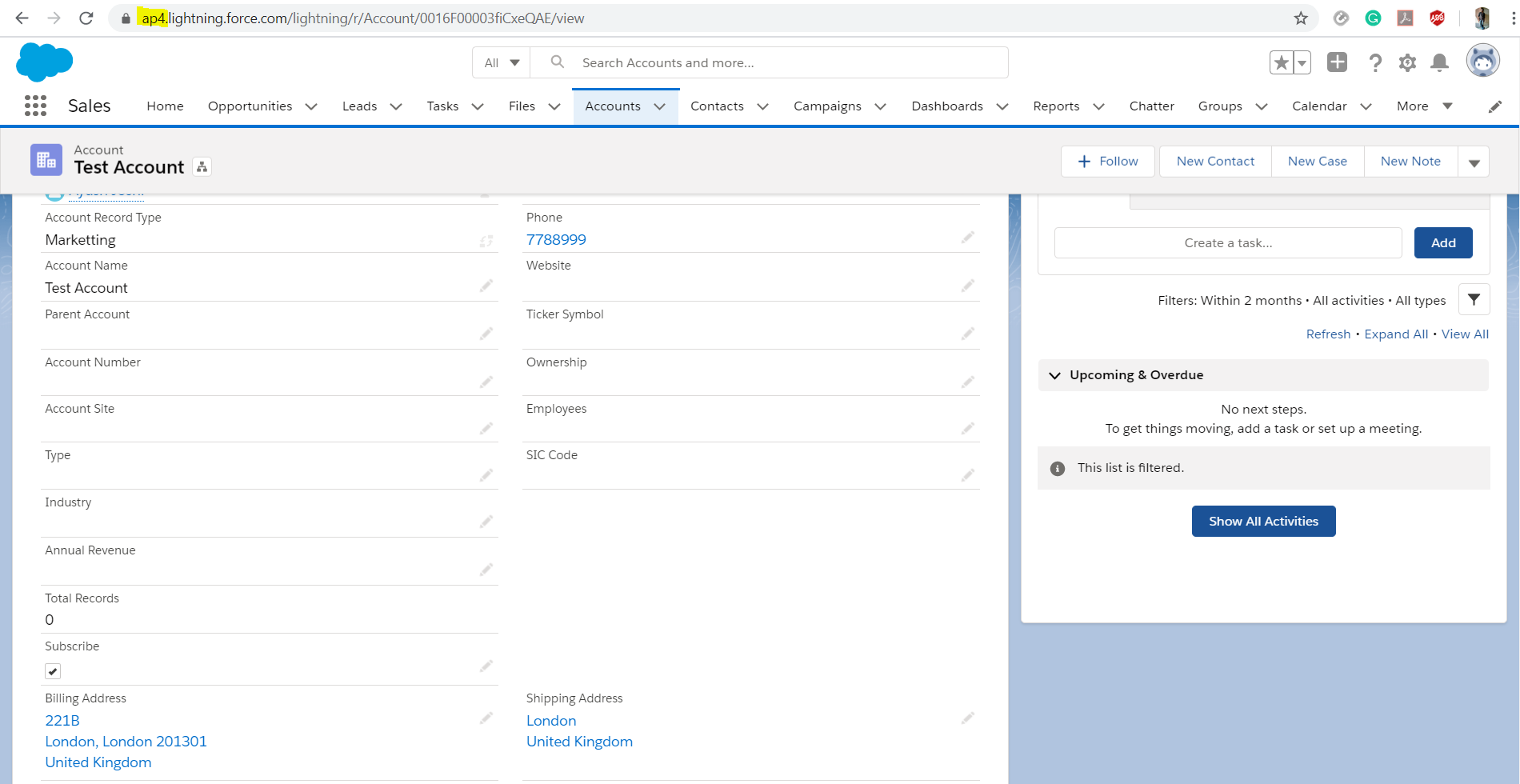Follow this account
The width and height of the screenshot is (1520, 784).
click(x=1108, y=162)
